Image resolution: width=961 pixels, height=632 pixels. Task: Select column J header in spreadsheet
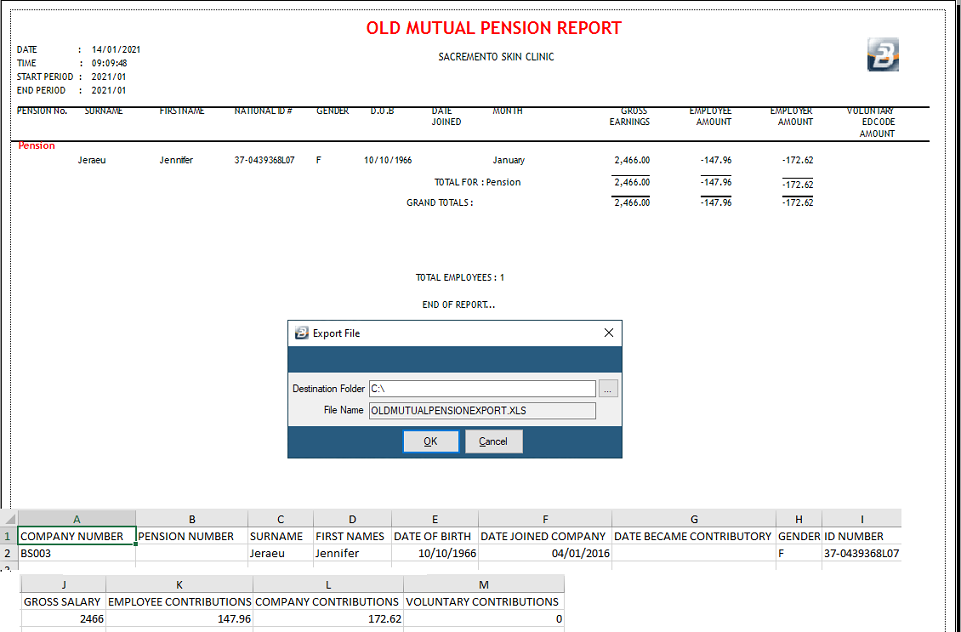click(63, 585)
